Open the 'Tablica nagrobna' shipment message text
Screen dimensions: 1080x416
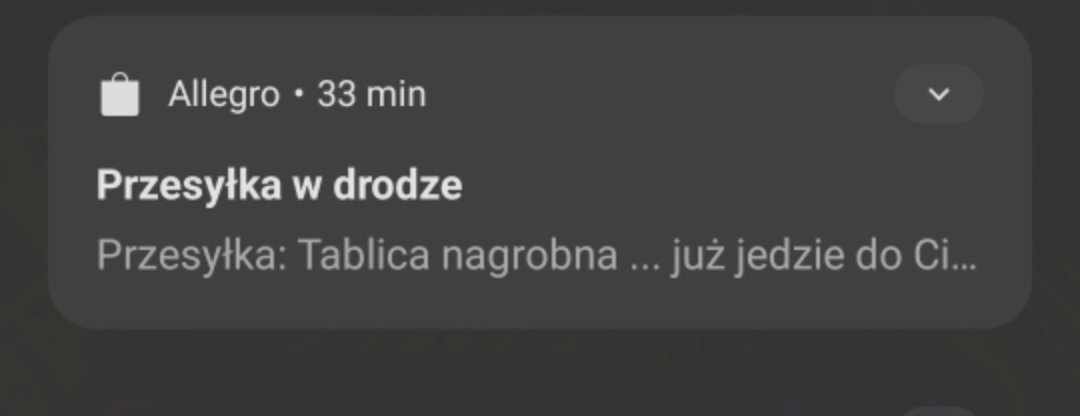click(x=537, y=256)
